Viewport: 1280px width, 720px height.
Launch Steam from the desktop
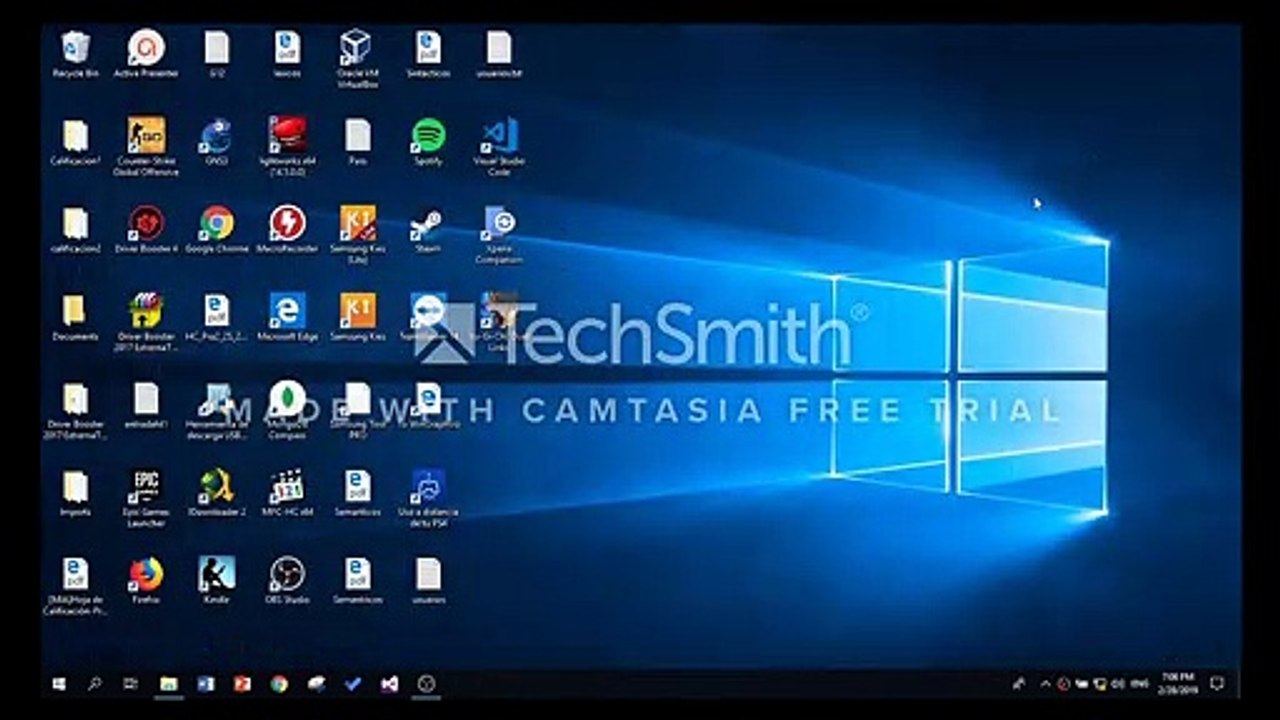coord(428,230)
